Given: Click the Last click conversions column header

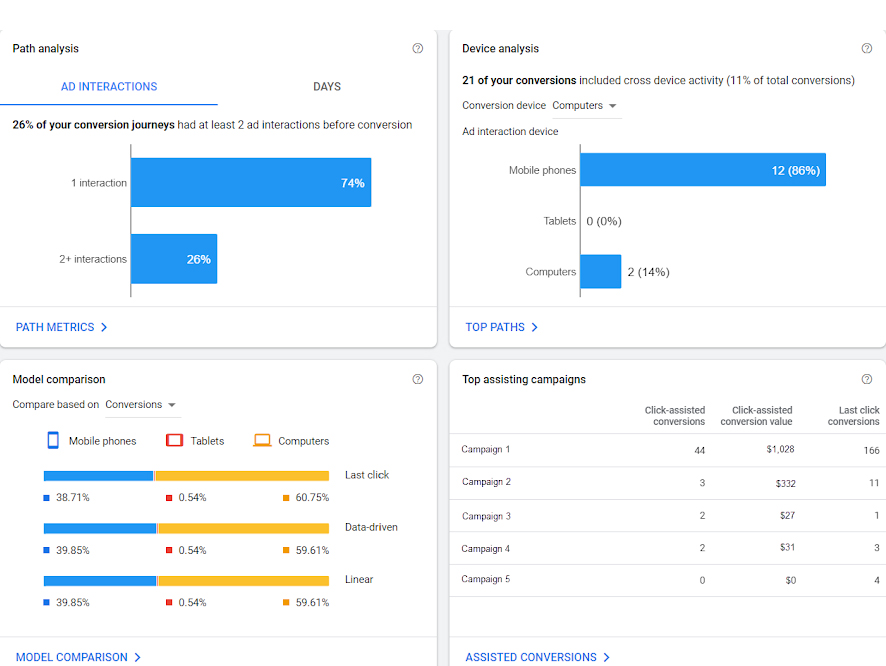Looking at the screenshot, I should [853, 416].
